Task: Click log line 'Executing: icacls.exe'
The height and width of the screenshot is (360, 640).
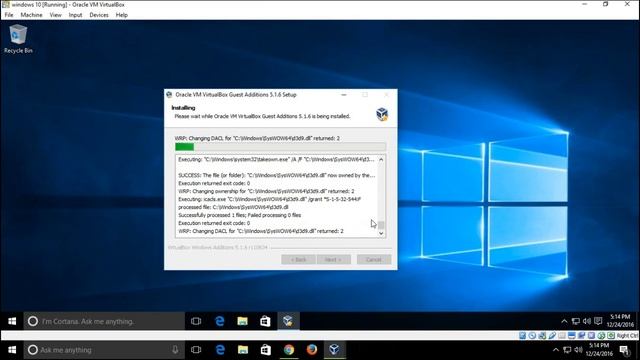Action: (270, 199)
